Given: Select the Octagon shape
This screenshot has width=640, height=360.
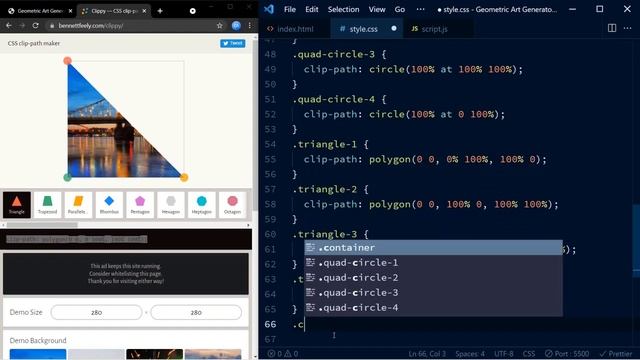Looking at the screenshot, I should click(232, 204).
